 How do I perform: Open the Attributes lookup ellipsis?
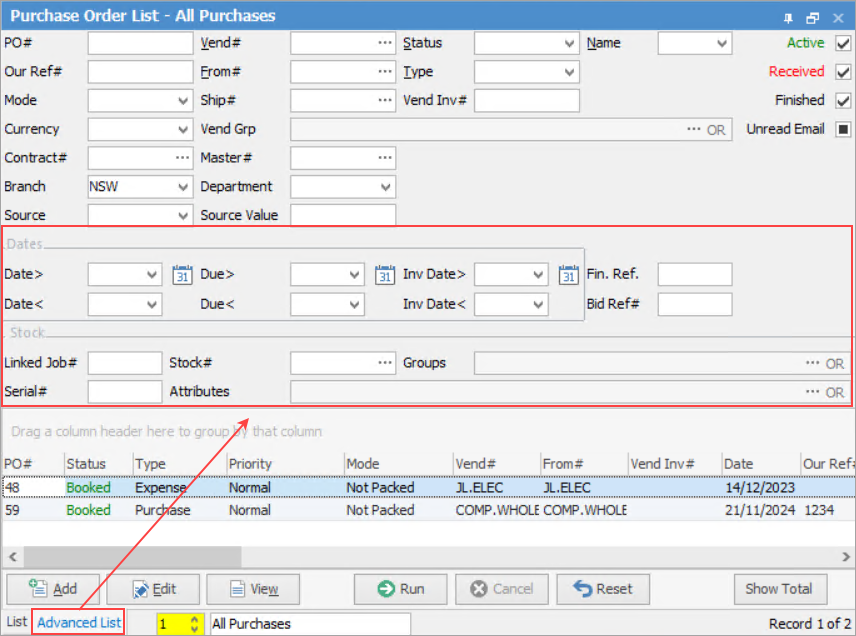click(812, 392)
